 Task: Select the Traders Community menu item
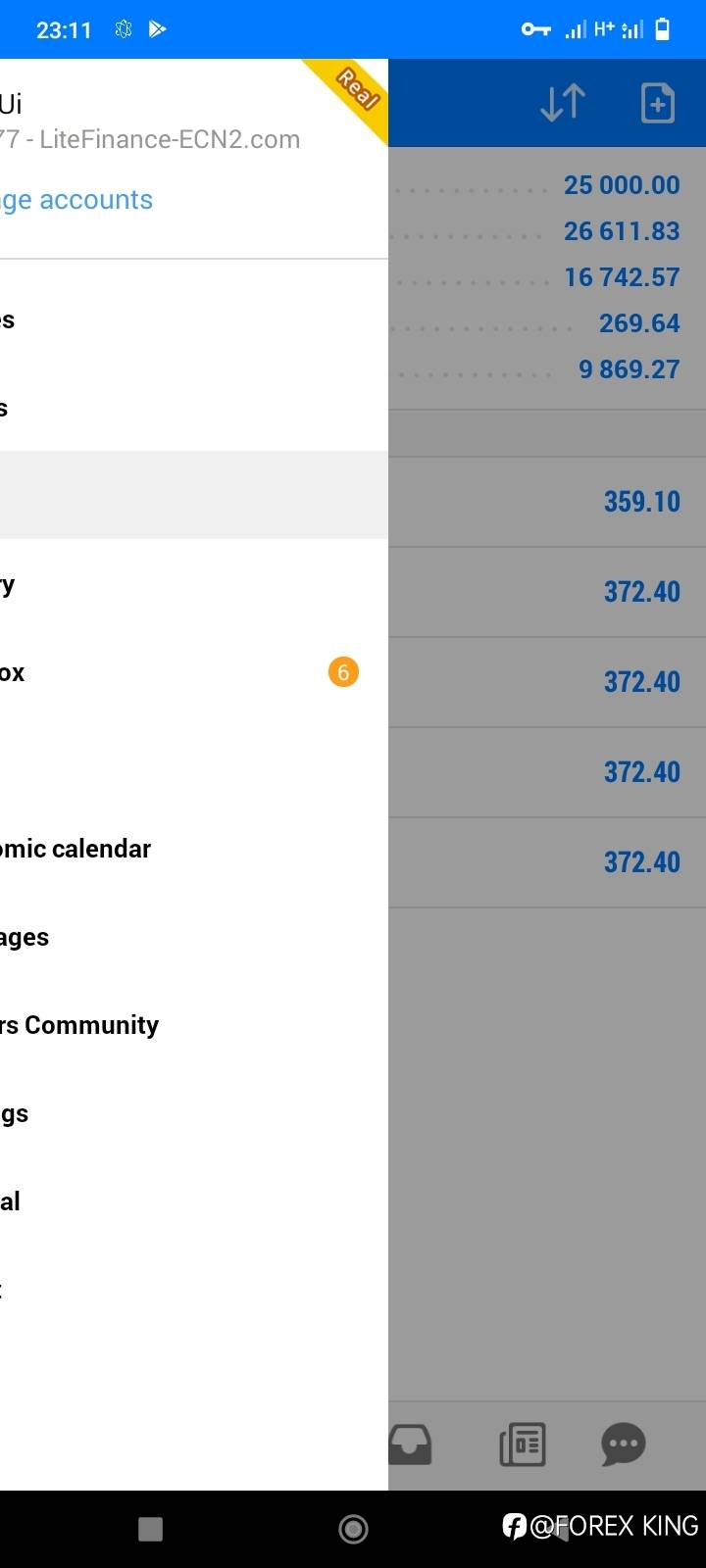pyautogui.click(x=79, y=1025)
